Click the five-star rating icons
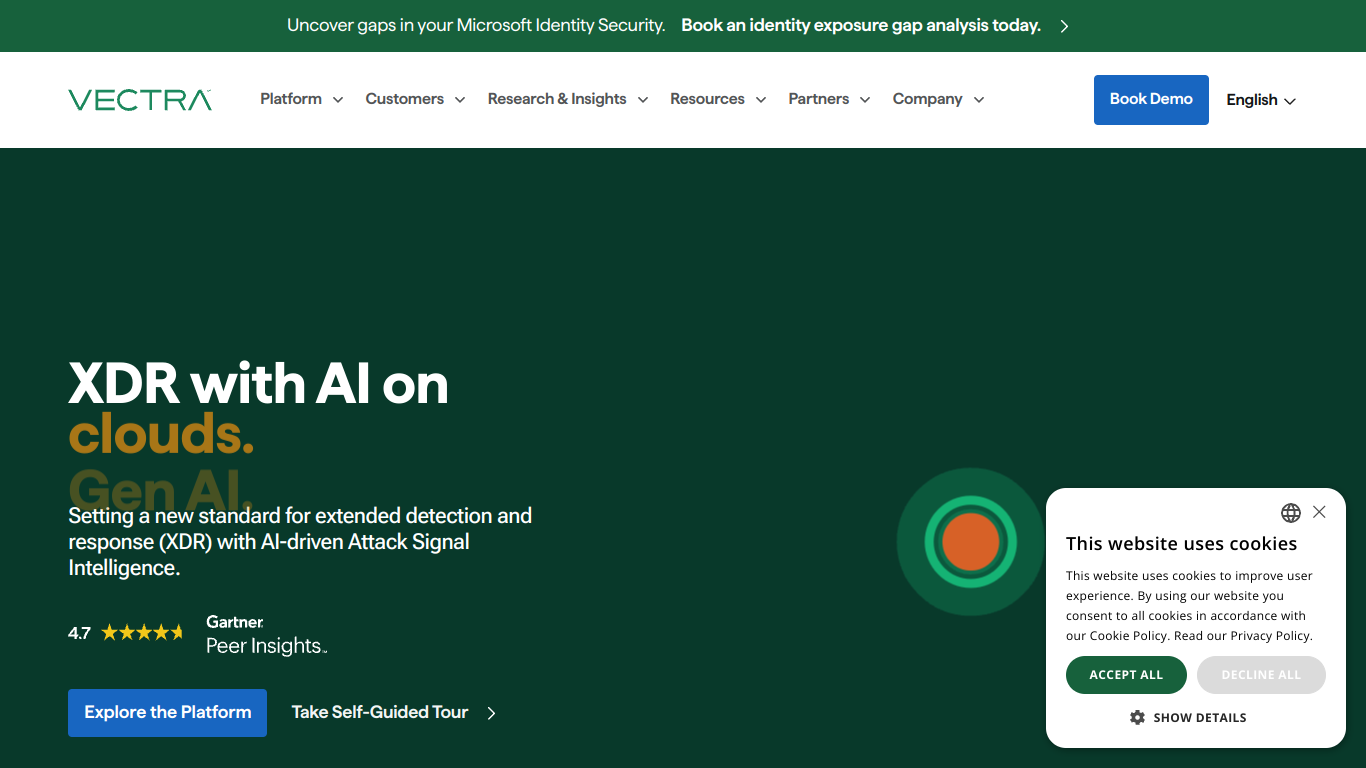This screenshot has height=768, width=1366. point(143,632)
